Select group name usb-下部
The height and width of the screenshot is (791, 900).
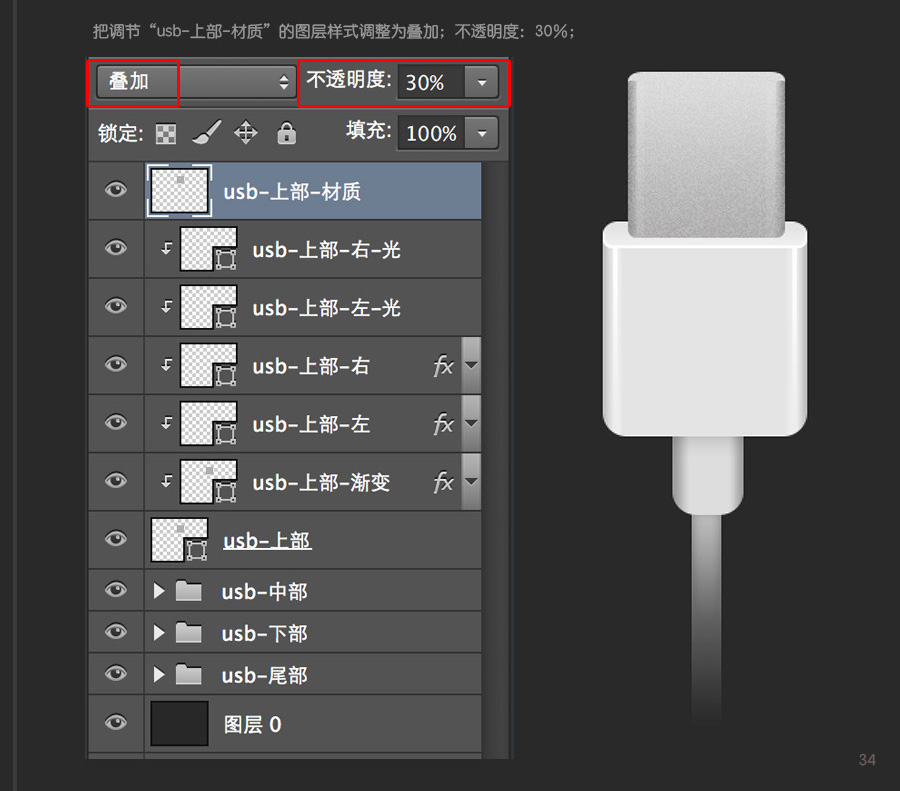click(265, 634)
